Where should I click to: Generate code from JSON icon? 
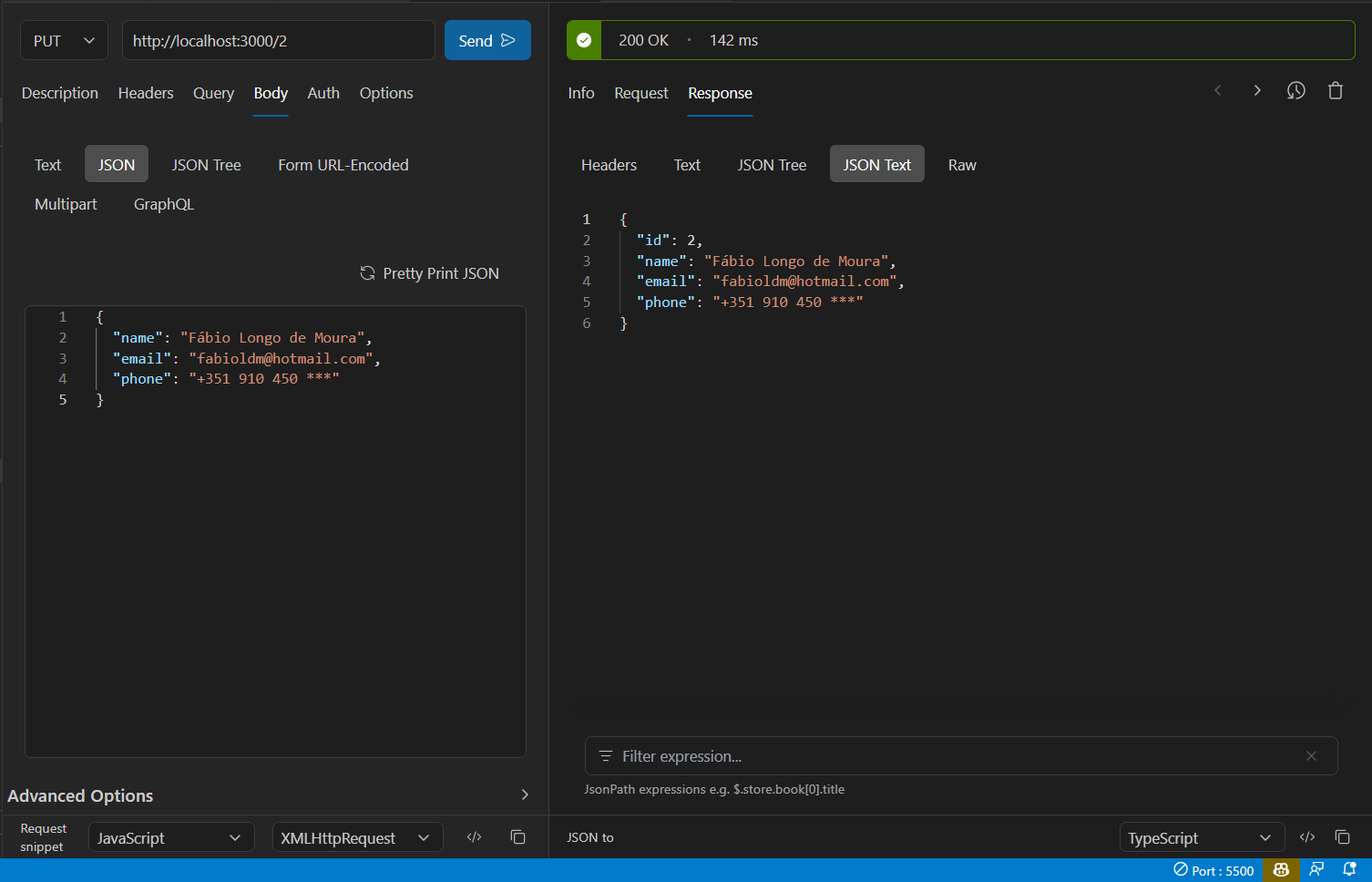point(1307,837)
